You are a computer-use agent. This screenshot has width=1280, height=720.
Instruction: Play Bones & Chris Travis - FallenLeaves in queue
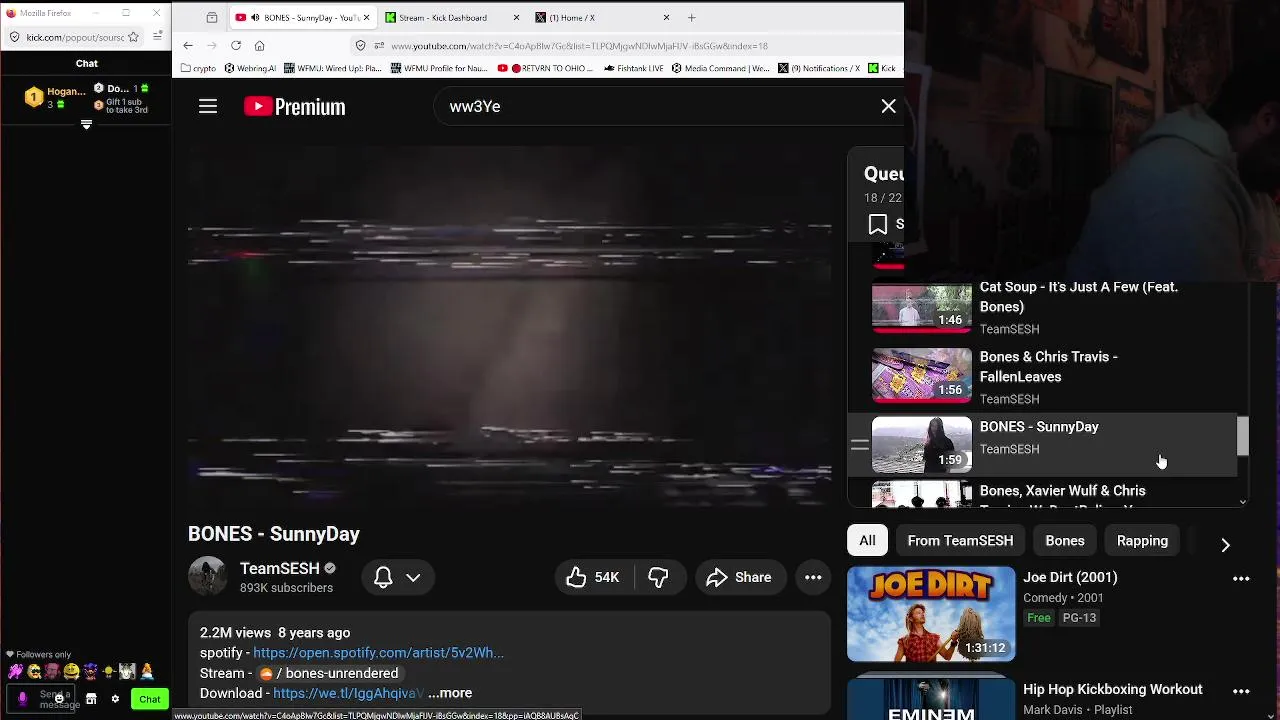coord(1044,377)
